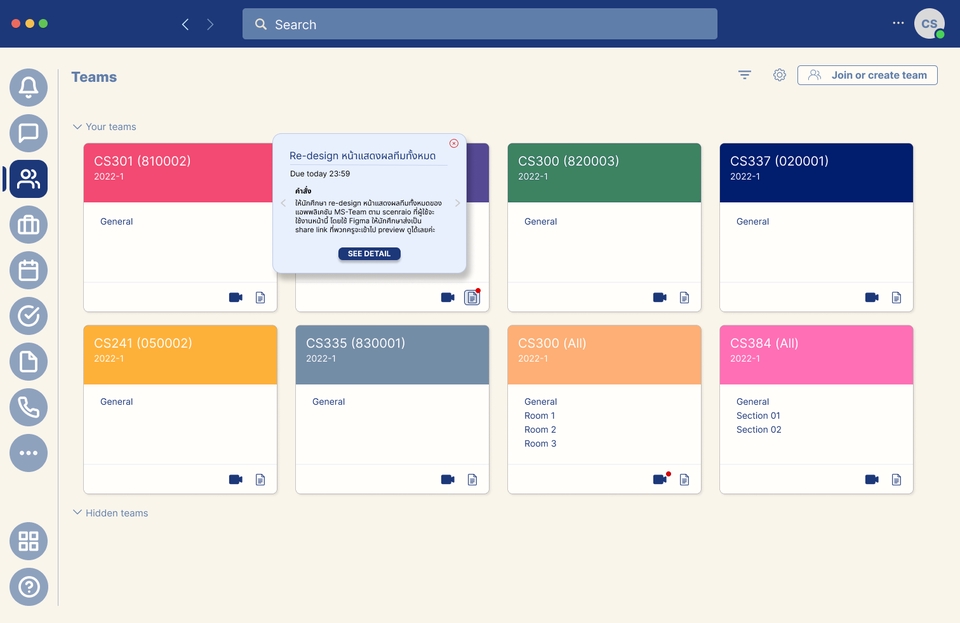Image resolution: width=960 pixels, height=623 pixels.
Task: Click the filter teams icon
Action: click(744, 75)
